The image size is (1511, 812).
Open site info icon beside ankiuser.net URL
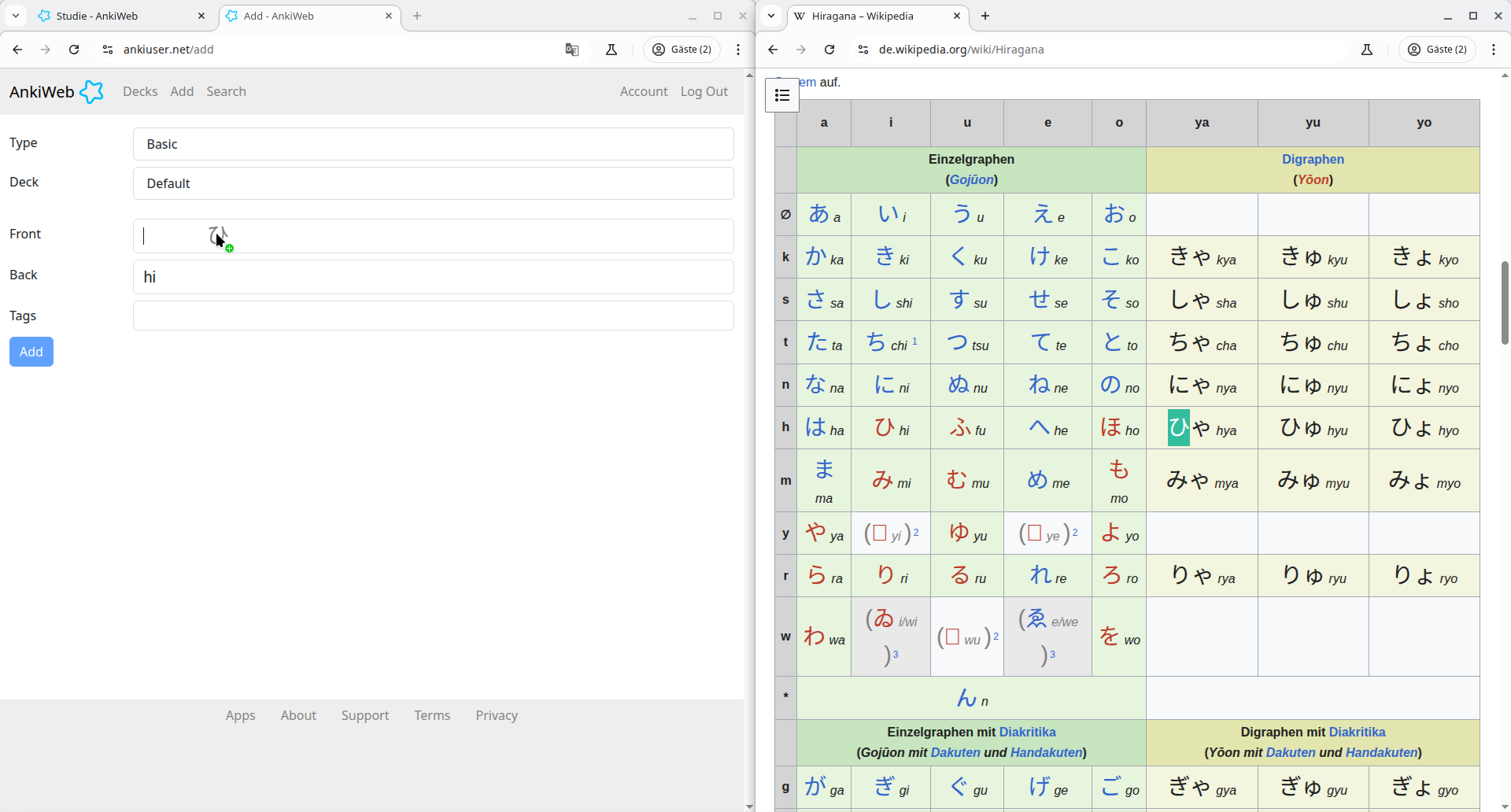pyautogui.click(x=108, y=50)
